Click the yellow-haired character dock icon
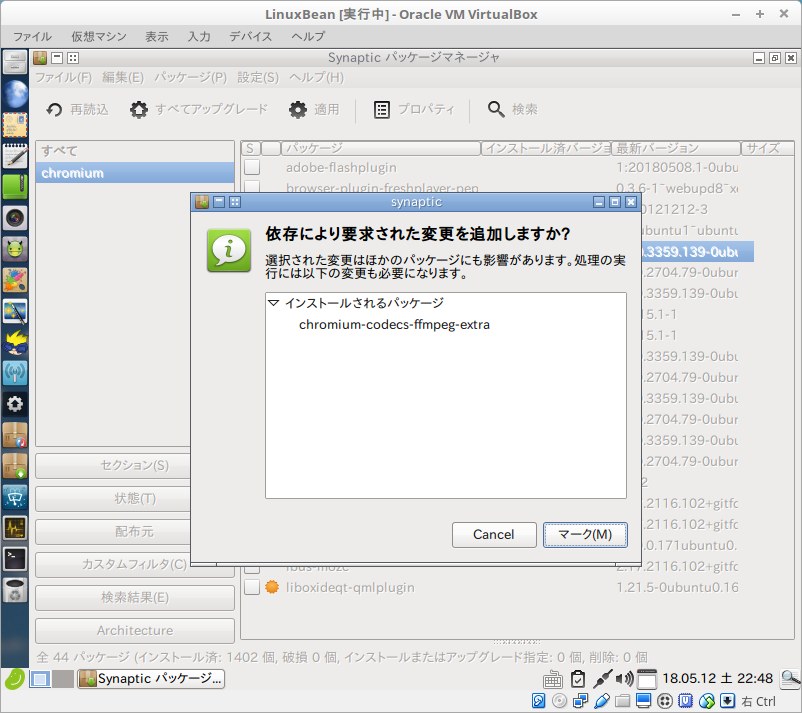Image resolution: width=802 pixels, height=713 pixels. click(15, 342)
